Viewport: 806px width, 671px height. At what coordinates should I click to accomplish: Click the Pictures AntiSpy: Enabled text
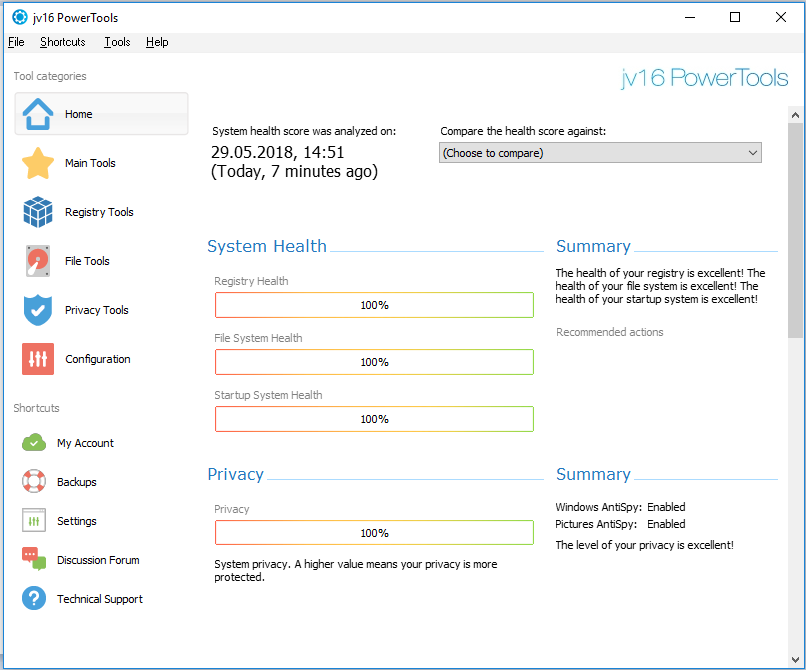pyautogui.click(x=620, y=524)
